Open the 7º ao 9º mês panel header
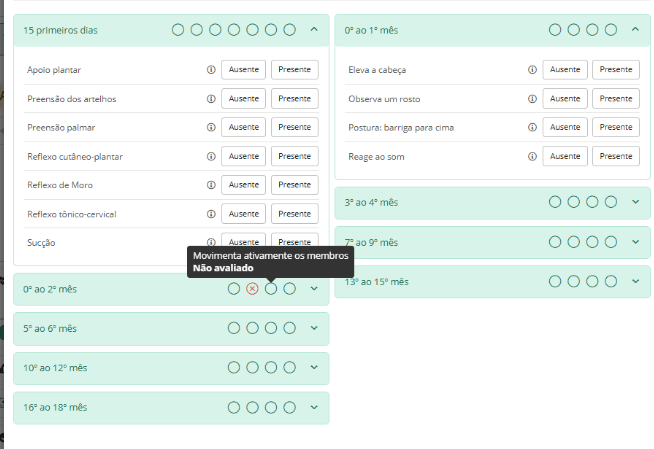Screen dimensions: 654x449 pyautogui.click(x=635, y=242)
